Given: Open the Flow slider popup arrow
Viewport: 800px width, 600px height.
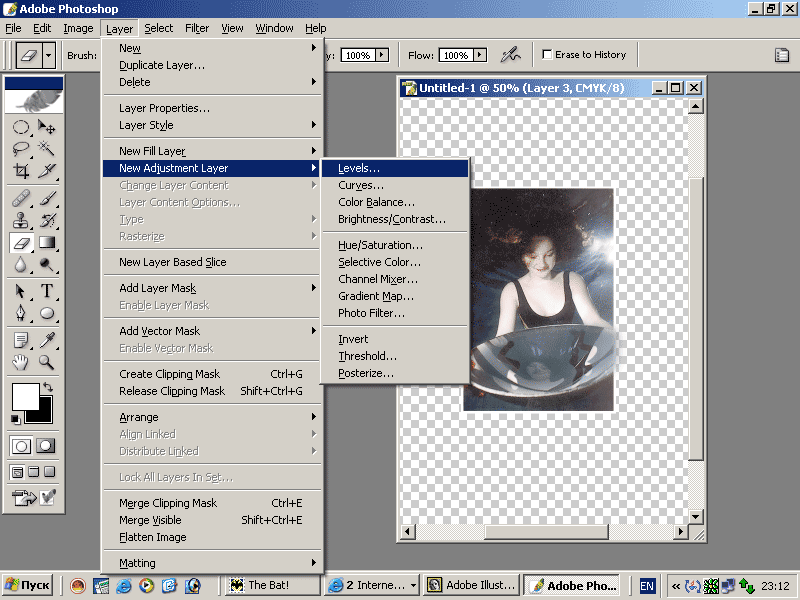Looking at the screenshot, I should pyautogui.click(x=480, y=55).
